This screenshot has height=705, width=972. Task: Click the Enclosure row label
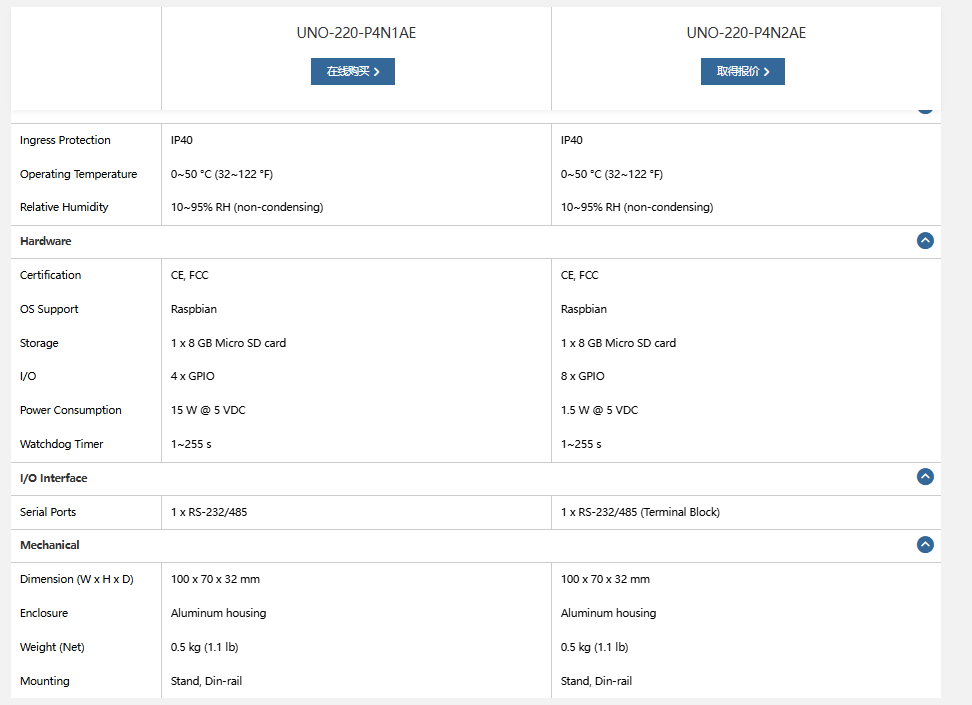click(44, 613)
